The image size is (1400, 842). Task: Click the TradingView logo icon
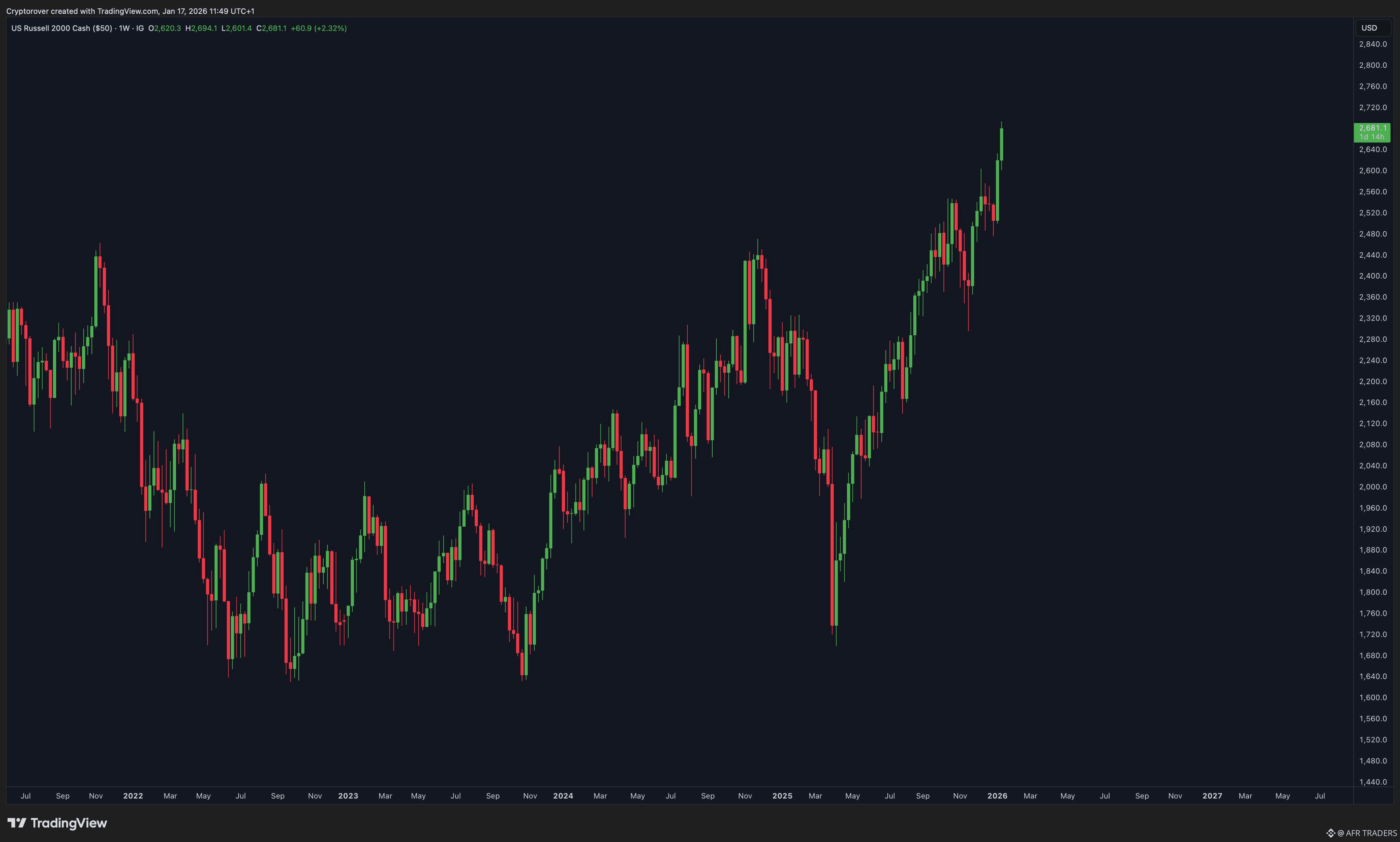[x=16, y=823]
